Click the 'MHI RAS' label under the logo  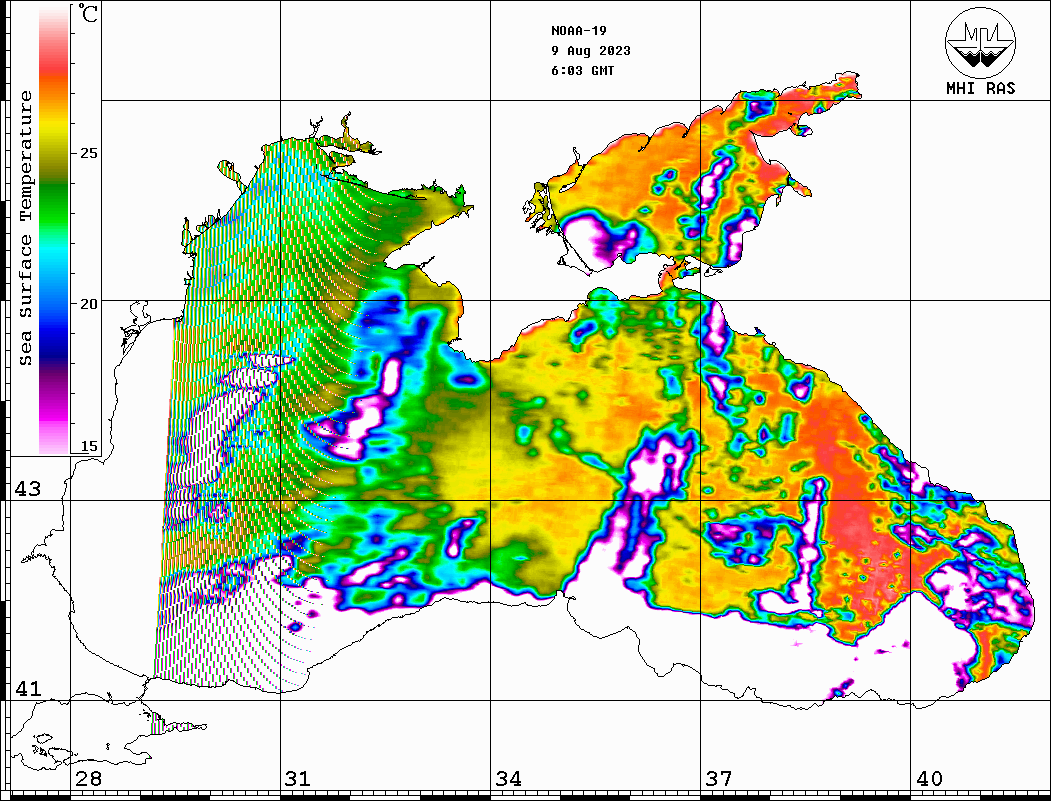(981, 88)
